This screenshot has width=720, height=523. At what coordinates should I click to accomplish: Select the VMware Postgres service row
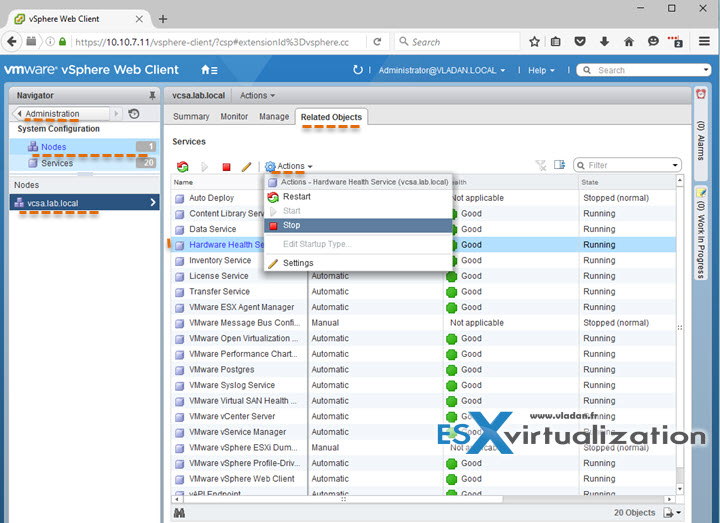[x=424, y=370]
